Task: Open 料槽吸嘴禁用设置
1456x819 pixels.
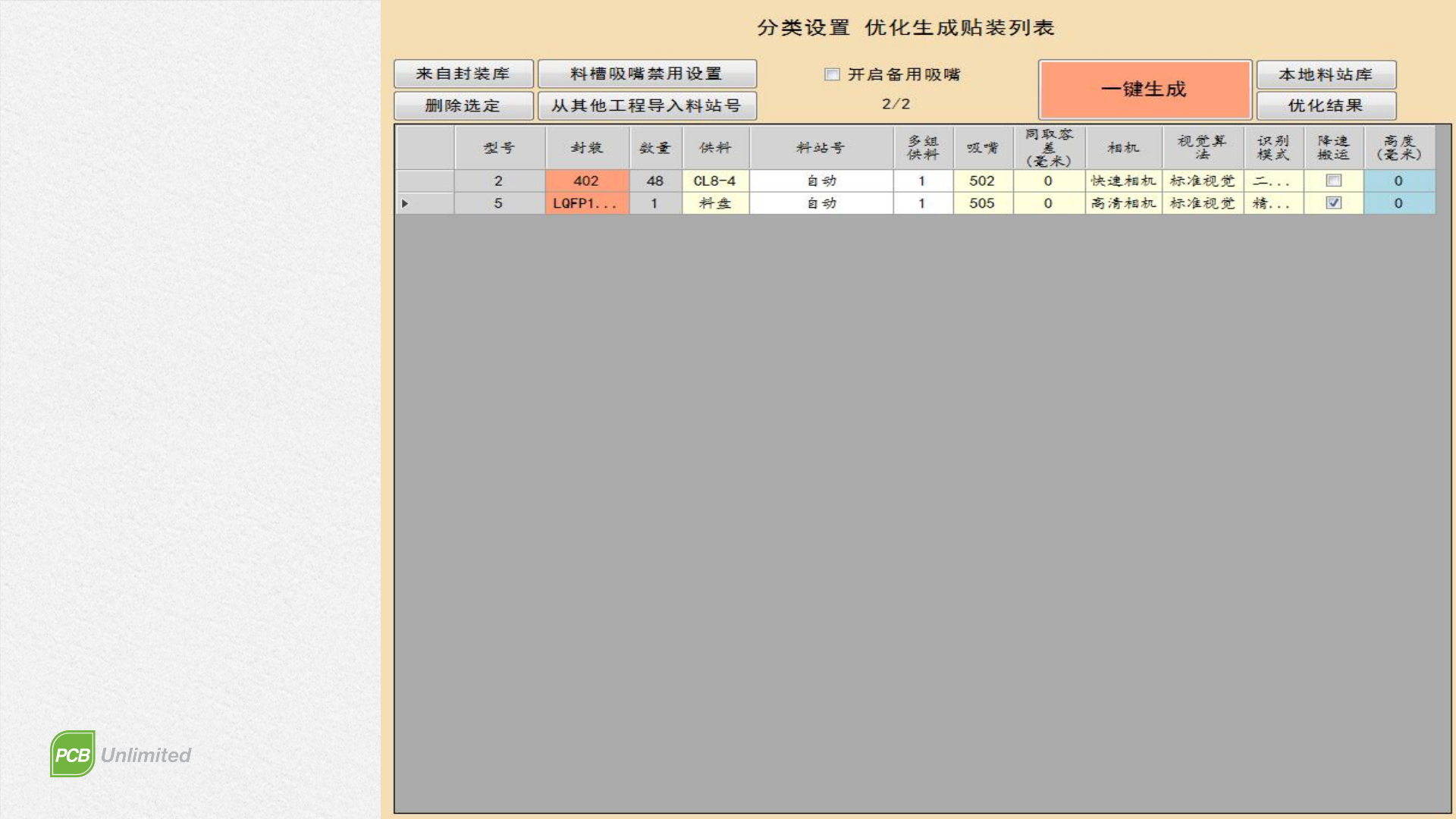Action: click(647, 74)
